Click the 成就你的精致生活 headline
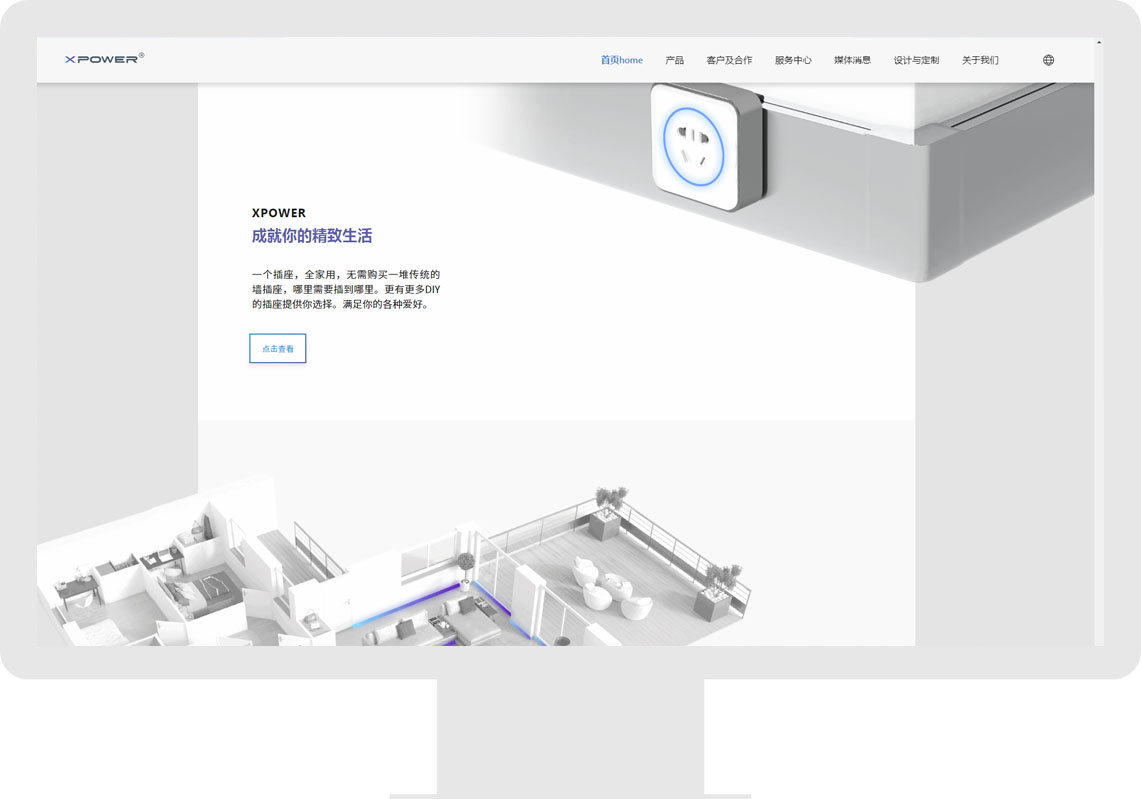 (x=312, y=236)
